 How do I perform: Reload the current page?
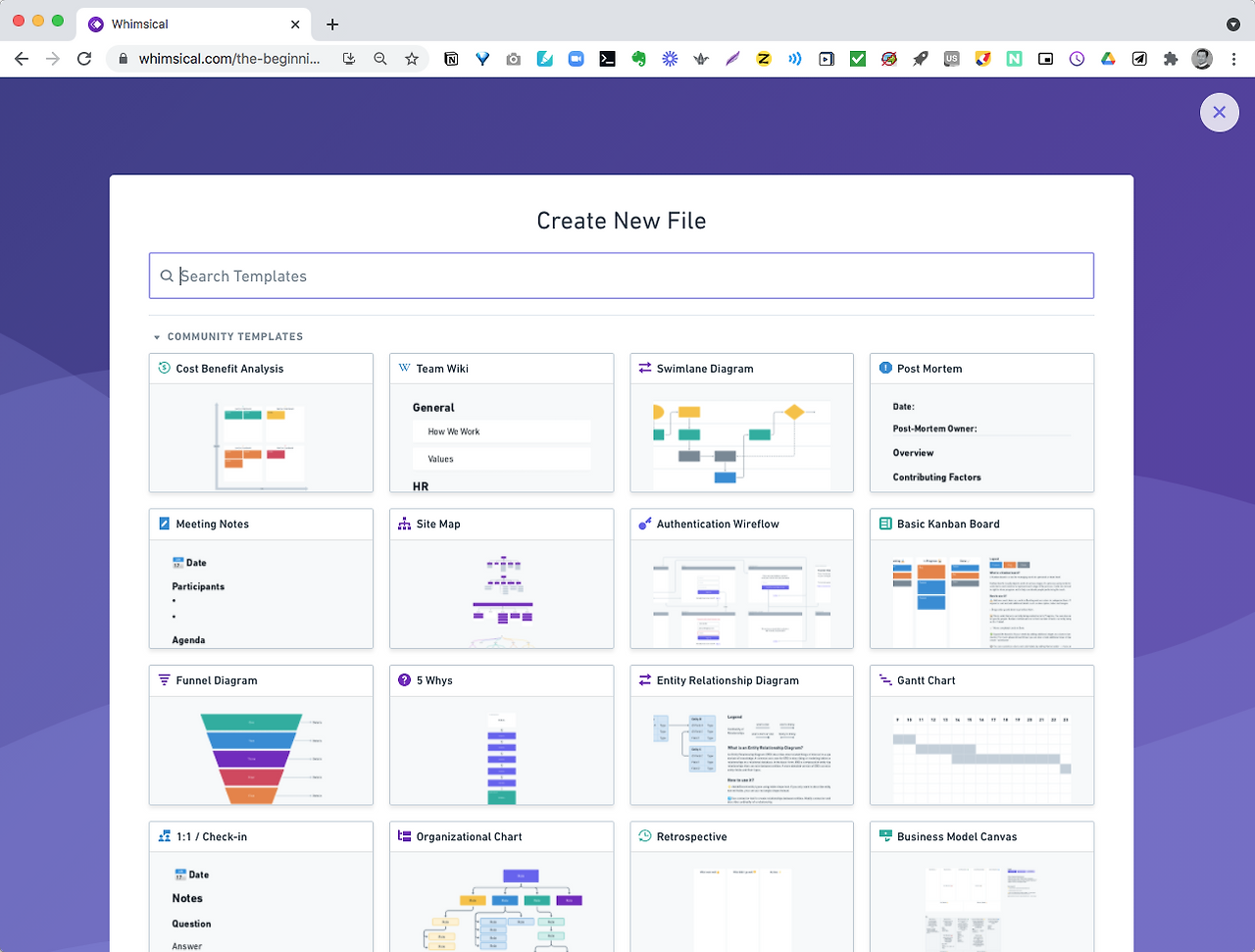84,59
